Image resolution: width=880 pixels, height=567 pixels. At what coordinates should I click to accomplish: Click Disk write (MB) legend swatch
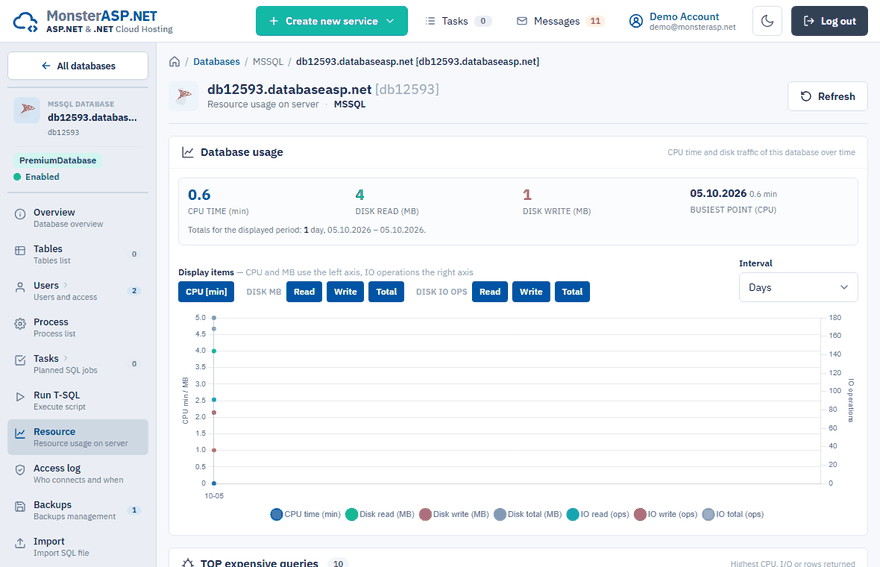coord(425,514)
